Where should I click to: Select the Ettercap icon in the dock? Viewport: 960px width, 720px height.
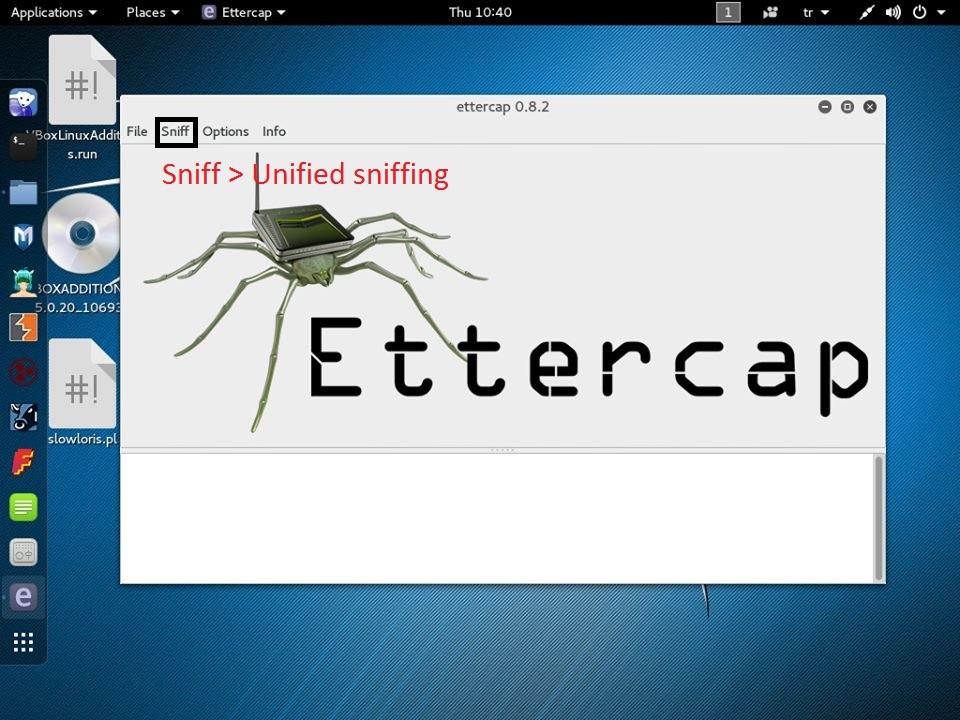23,597
